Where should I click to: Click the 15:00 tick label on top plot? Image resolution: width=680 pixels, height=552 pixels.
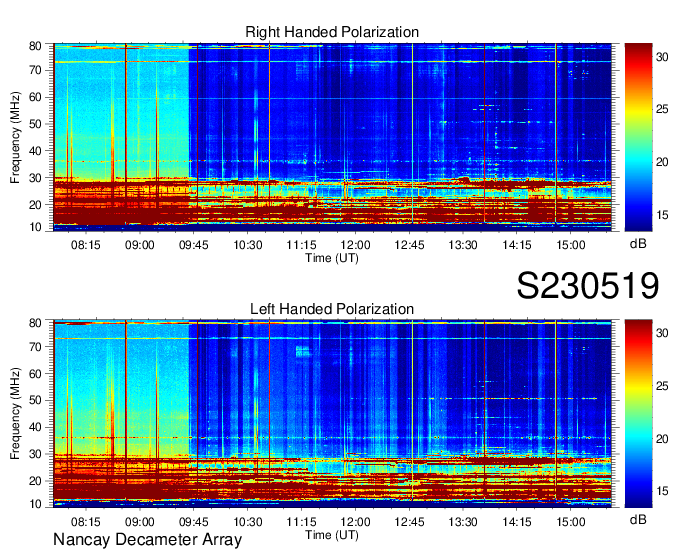coord(571,245)
